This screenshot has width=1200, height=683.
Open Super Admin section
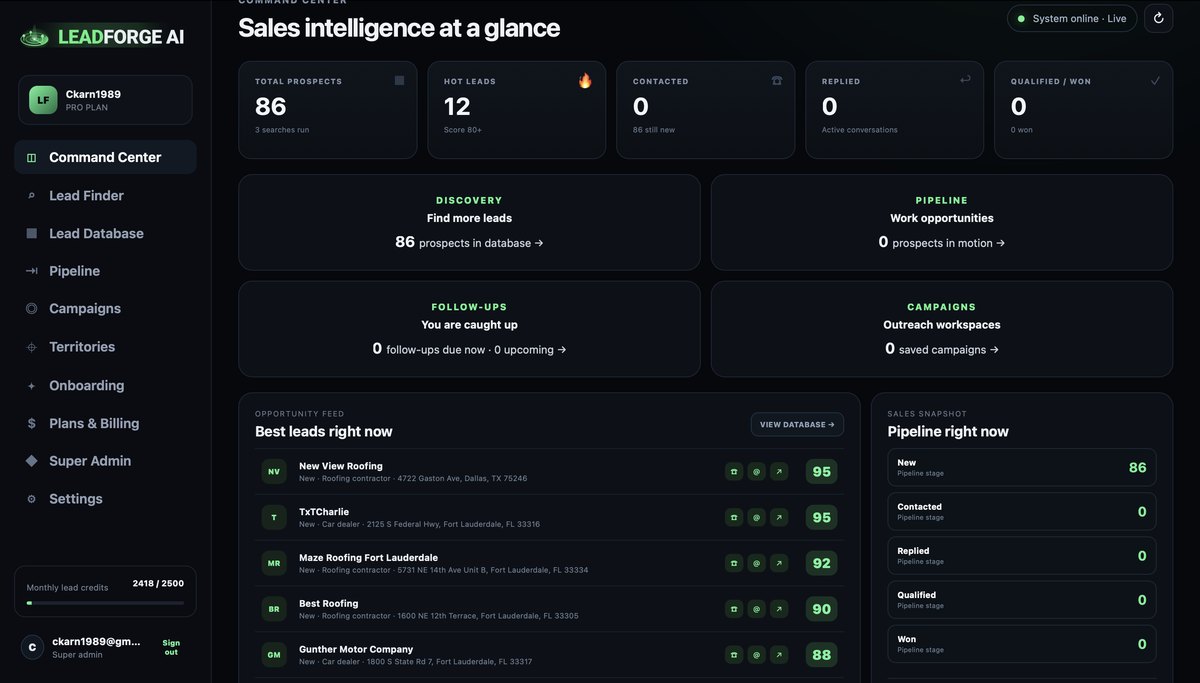tap(105, 461)
